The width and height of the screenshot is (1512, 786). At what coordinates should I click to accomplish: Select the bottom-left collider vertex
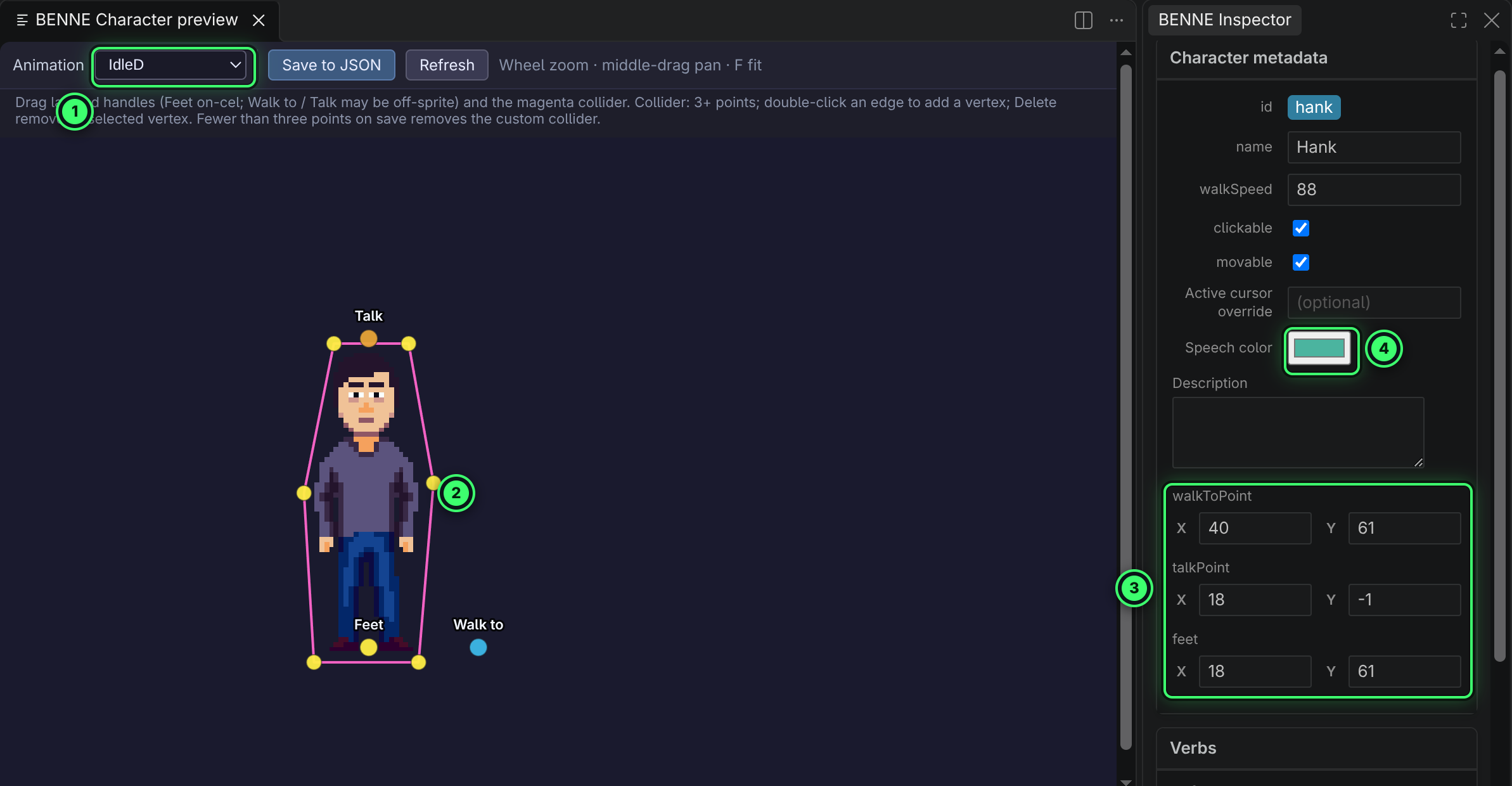coord(314,662)
